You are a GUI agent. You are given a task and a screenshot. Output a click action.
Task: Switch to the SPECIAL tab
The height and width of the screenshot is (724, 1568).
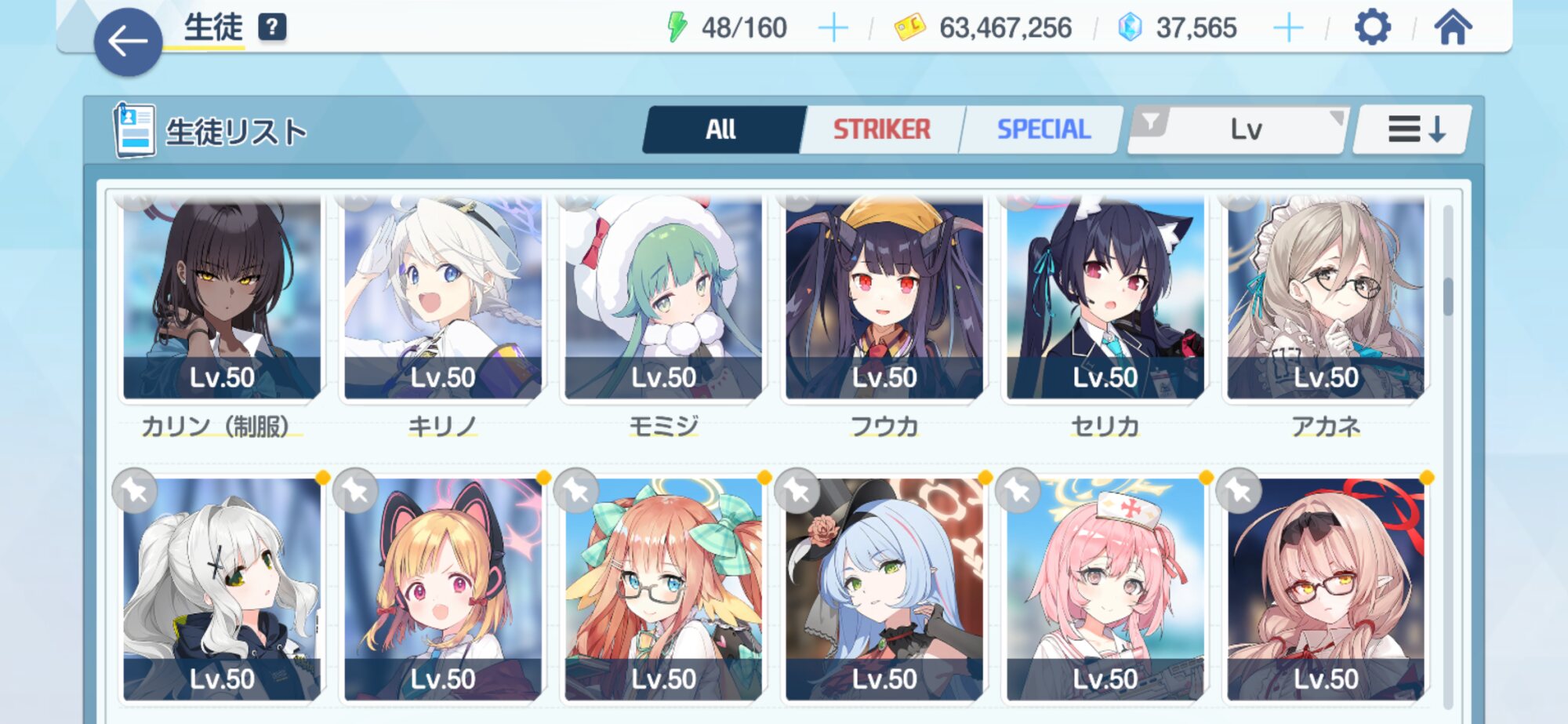pos(1043,129)
